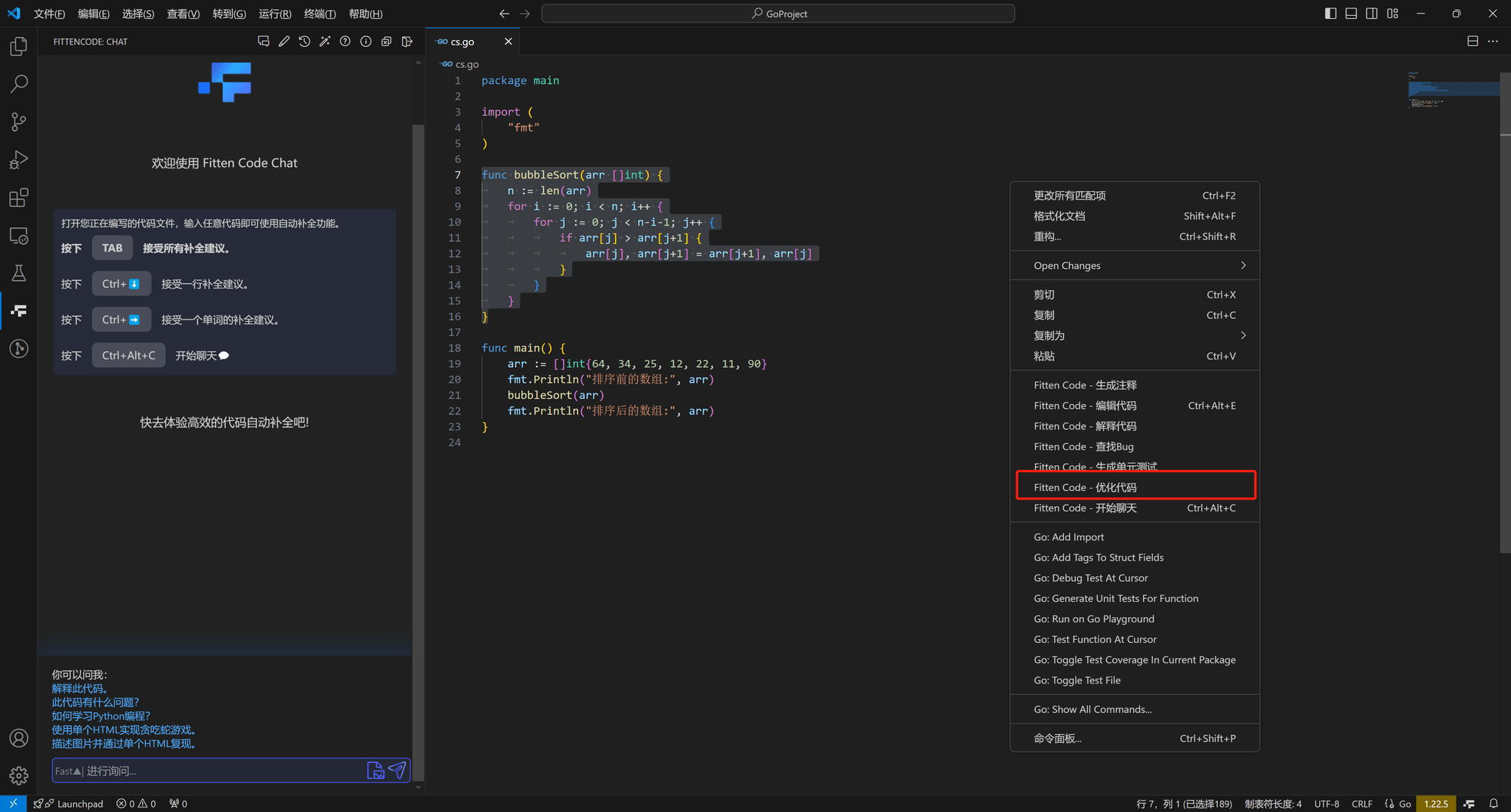This screenshot has width=1511, height=812.
Task: Open the 制表符长度: 4 indentation selector
Action: tap(1273, 804)
